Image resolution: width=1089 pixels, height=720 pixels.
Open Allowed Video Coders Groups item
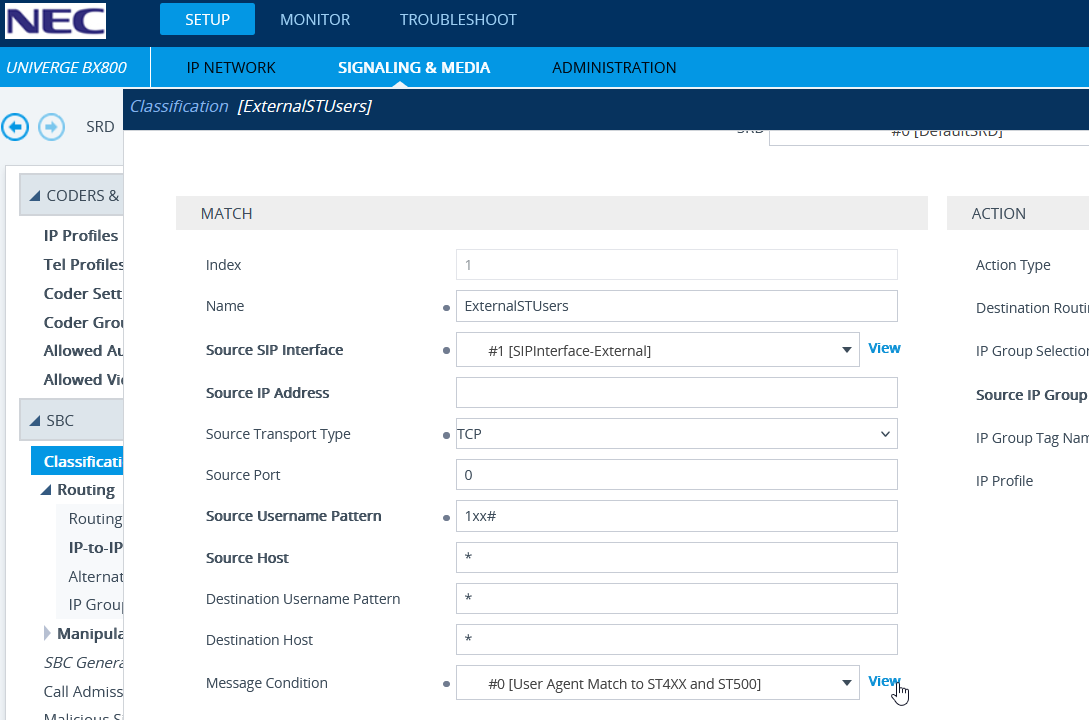[83, 380]
